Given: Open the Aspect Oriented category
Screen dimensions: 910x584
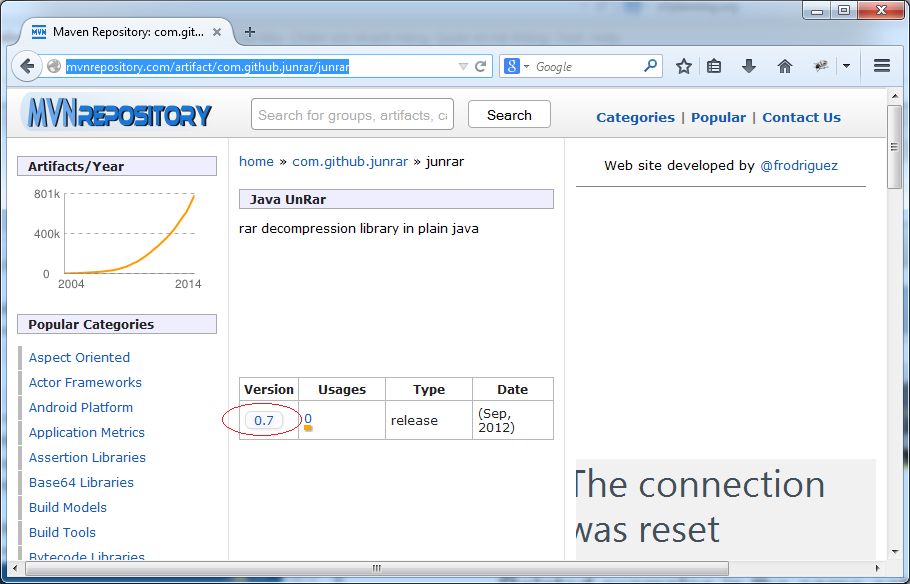Looking at the screenshot, I should 79,358.
